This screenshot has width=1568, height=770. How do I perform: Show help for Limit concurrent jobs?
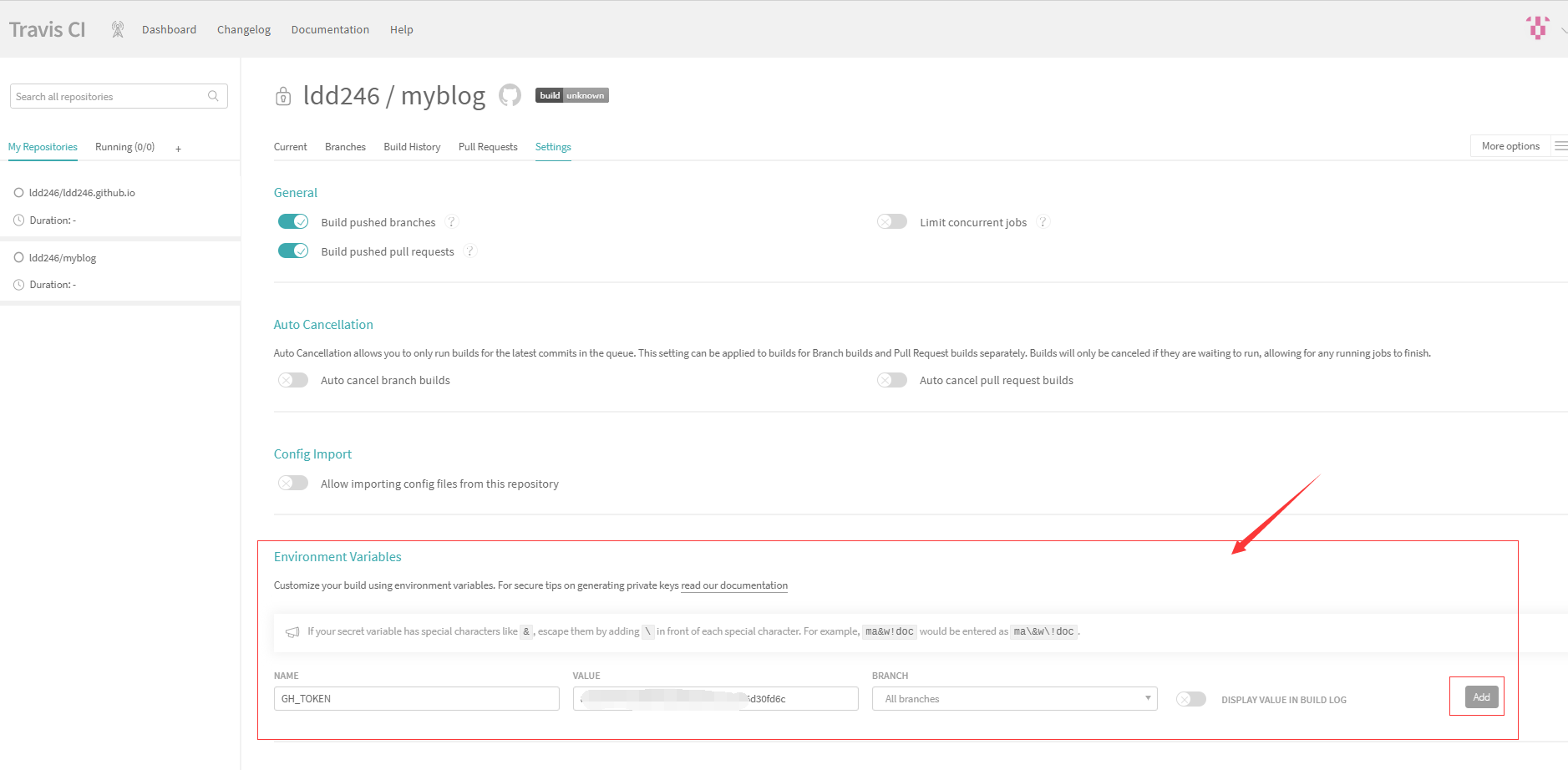pos(1043,222)
